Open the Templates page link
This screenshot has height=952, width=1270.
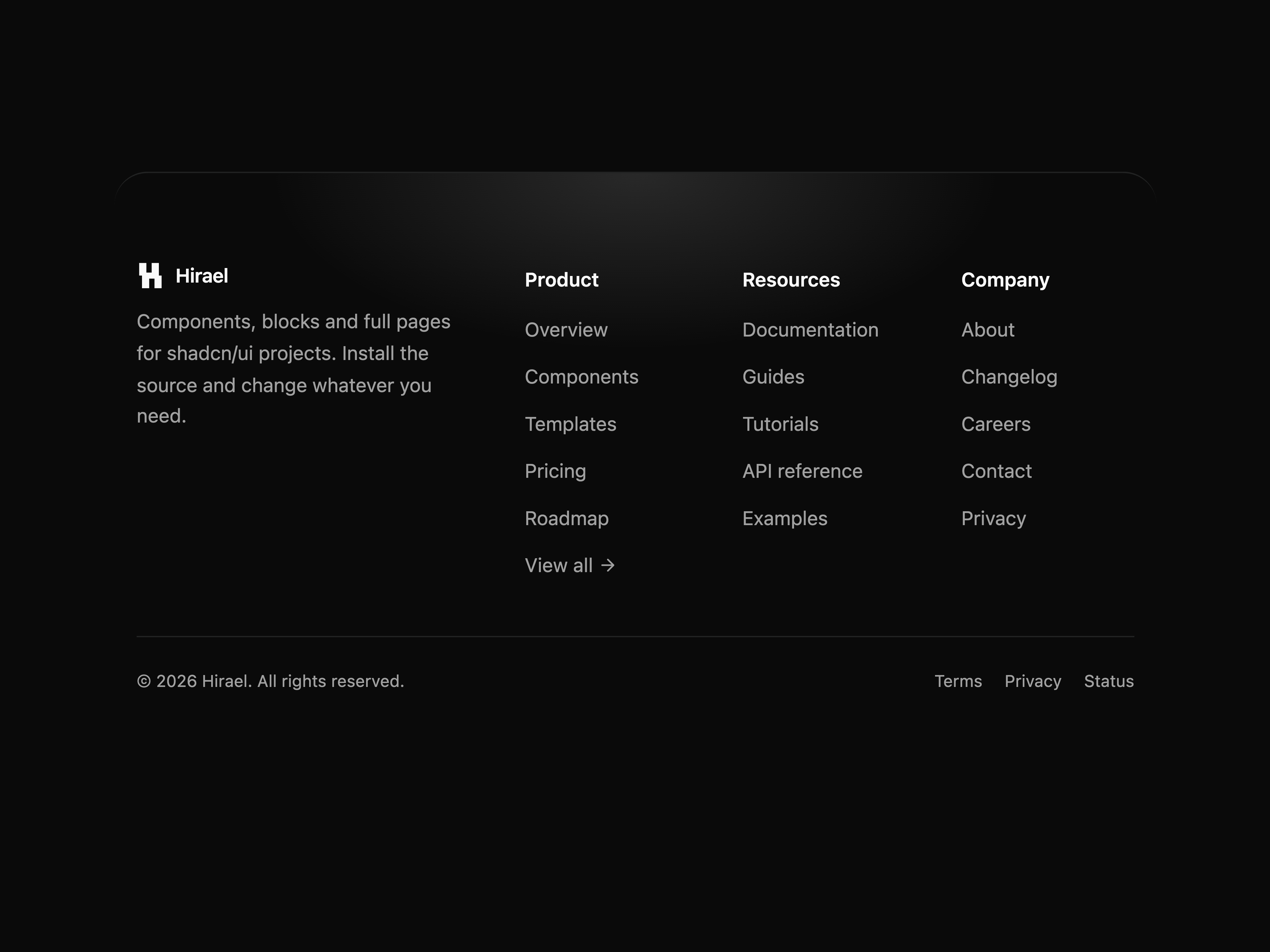click(571, 424)
